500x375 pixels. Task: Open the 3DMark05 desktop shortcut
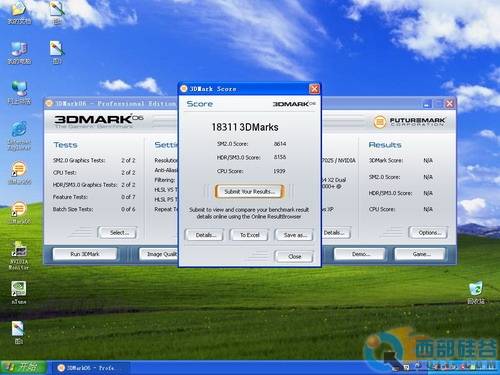(19, 173)
